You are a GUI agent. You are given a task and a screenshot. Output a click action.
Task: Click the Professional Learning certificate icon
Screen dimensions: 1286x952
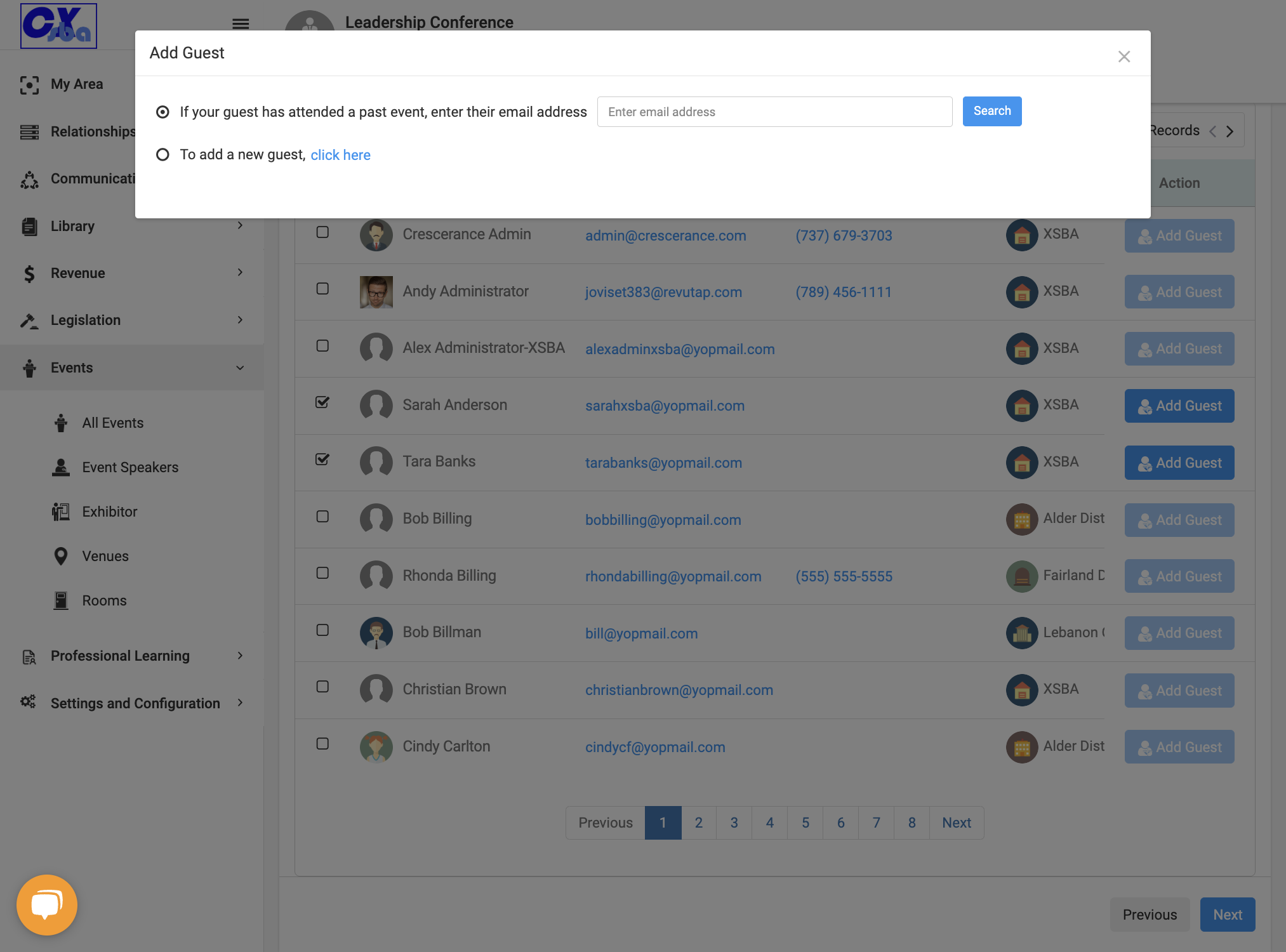tap(29, 657)
